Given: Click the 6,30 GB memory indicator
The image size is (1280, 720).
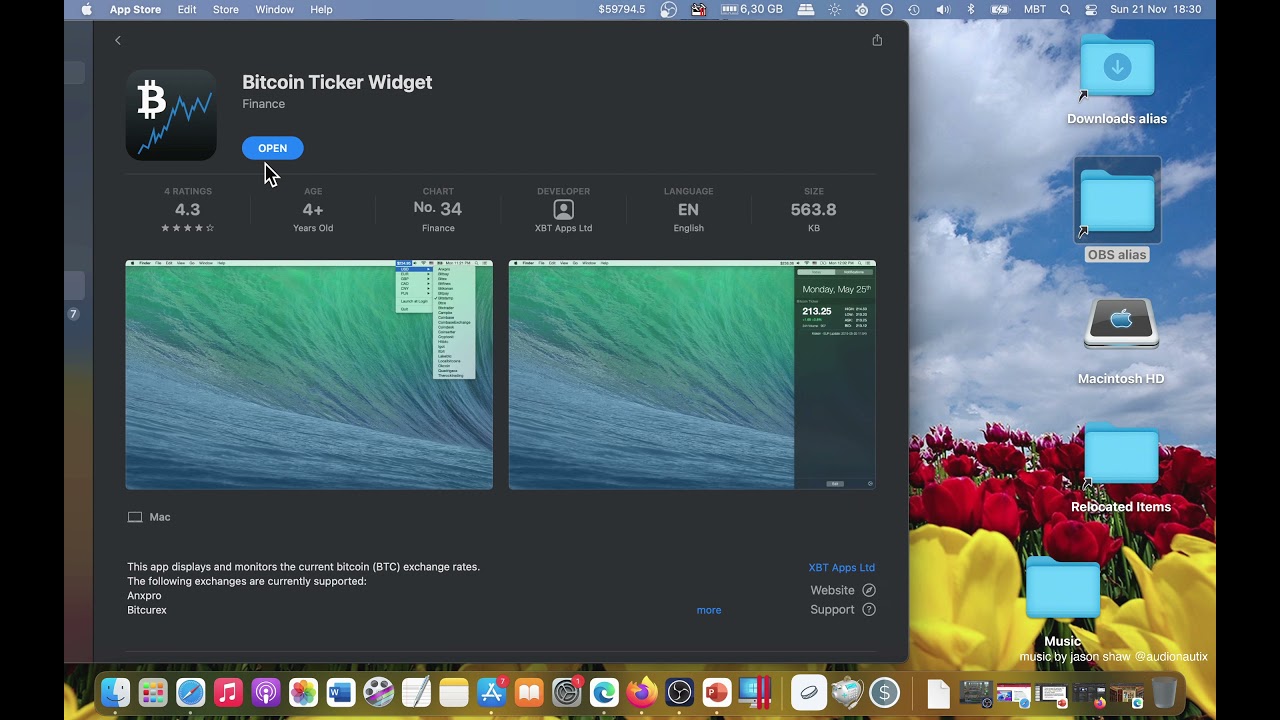Looking at the screenshot, I should tap(752, 9).
